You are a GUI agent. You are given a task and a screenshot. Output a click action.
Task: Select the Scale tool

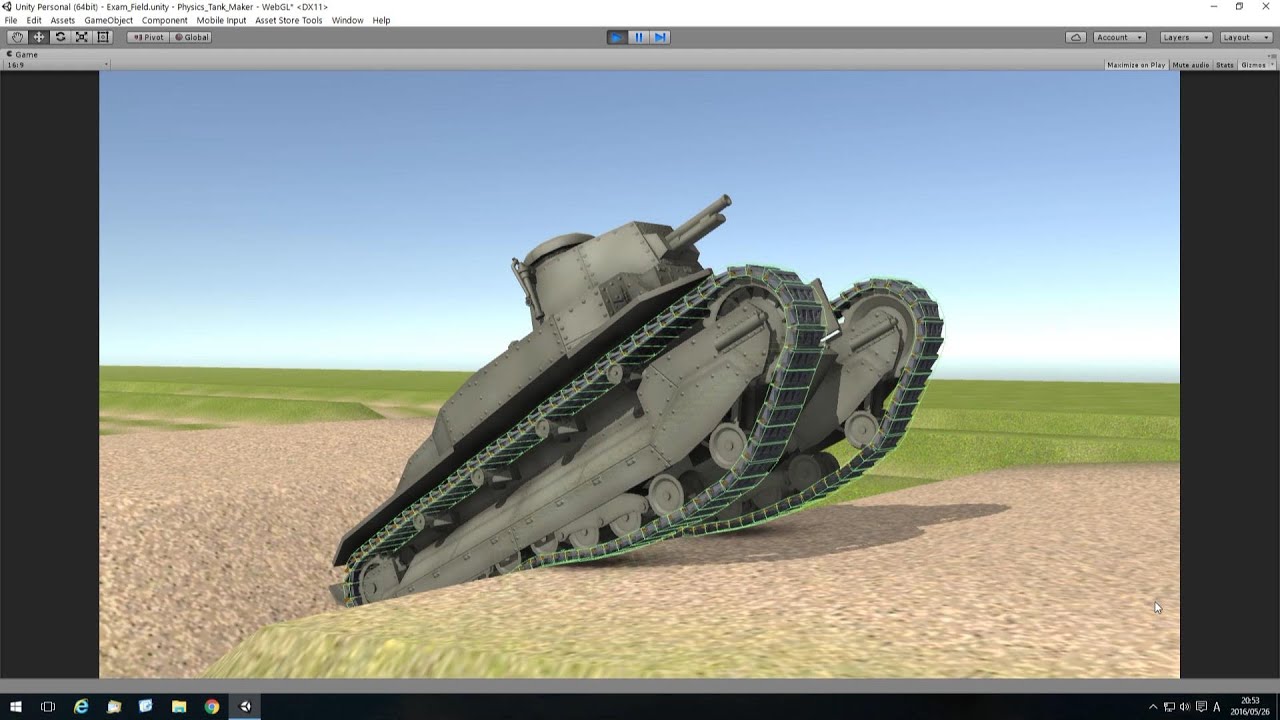(x=82, y=37)
